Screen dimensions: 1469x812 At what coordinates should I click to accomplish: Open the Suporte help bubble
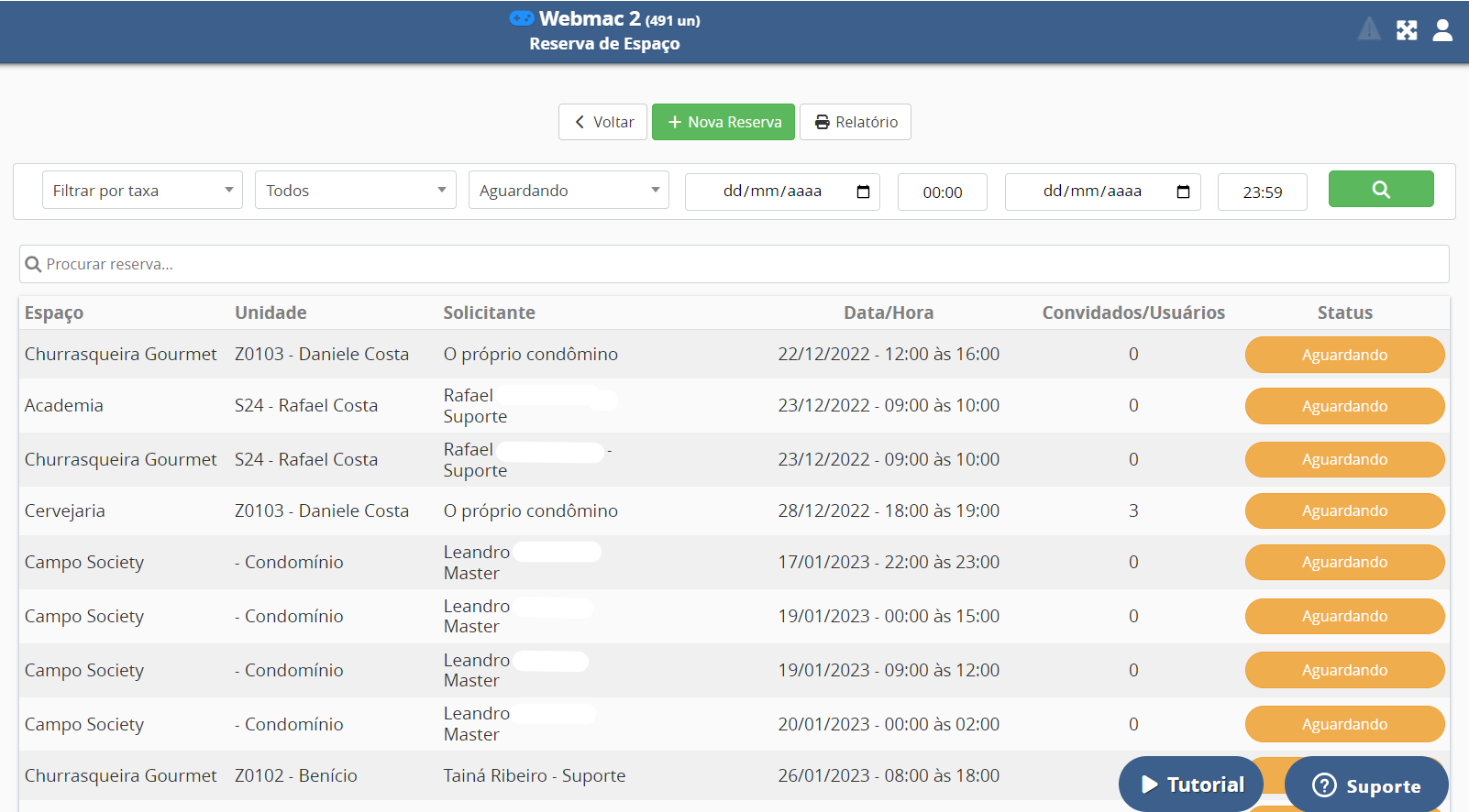pyautogui.click(x=1366, y=785)
